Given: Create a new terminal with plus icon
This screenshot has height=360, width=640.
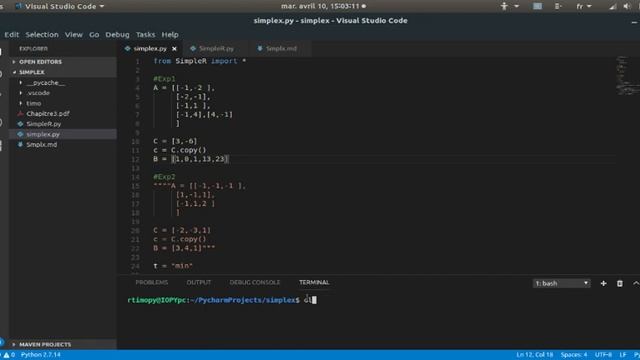Looking at the screenshot, I should point(603,283).
